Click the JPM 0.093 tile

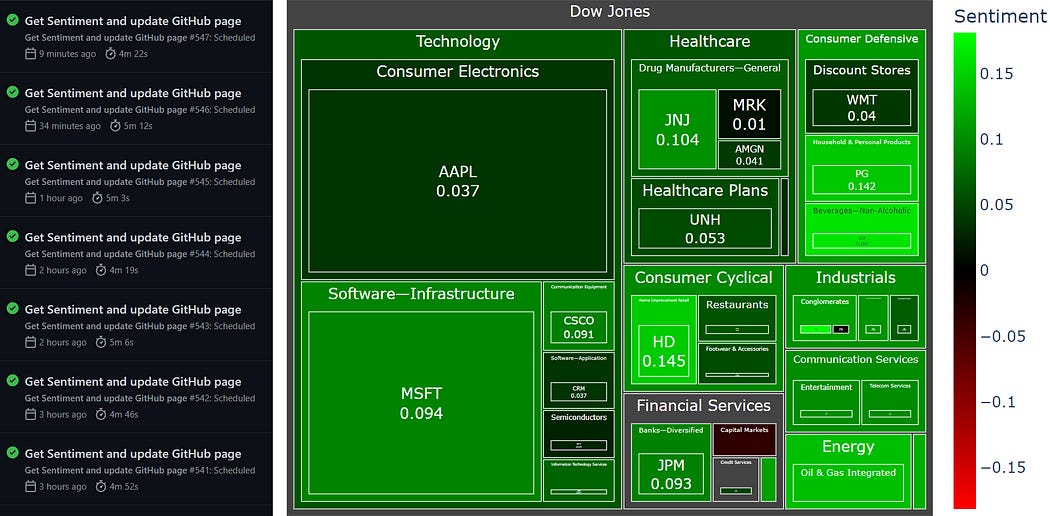pyautogui.click(x=670, y=473)
